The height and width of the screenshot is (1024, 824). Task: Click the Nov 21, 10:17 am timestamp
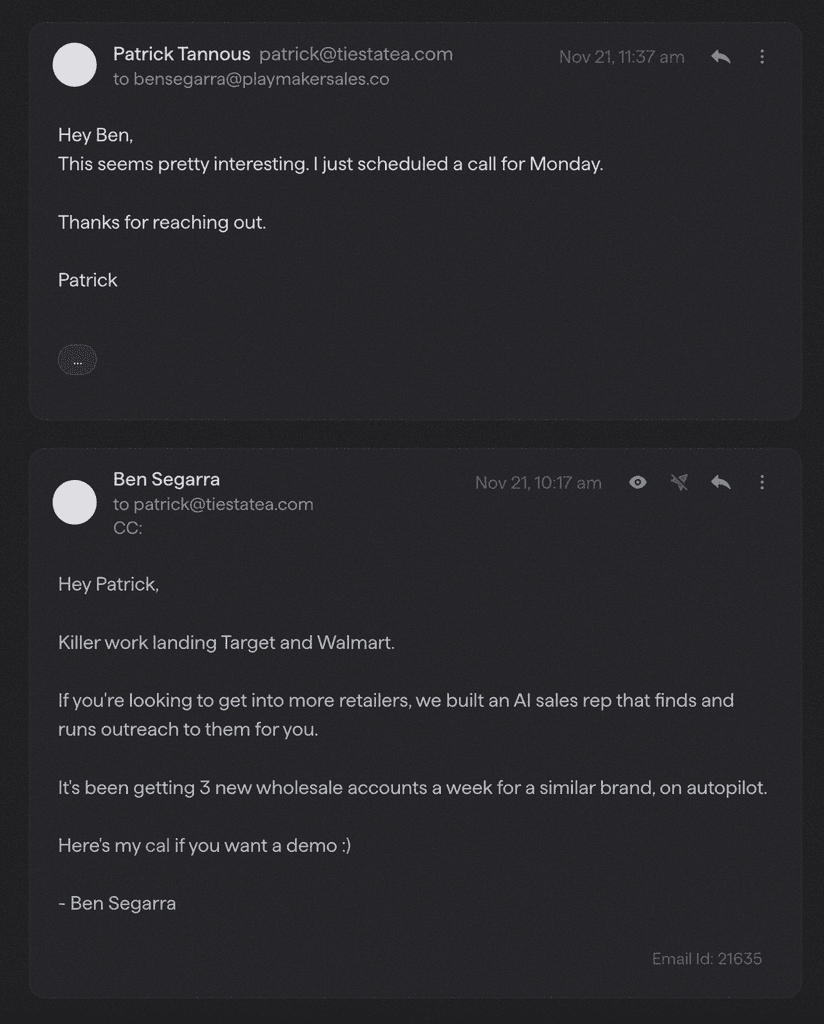(x=538, y=483)
